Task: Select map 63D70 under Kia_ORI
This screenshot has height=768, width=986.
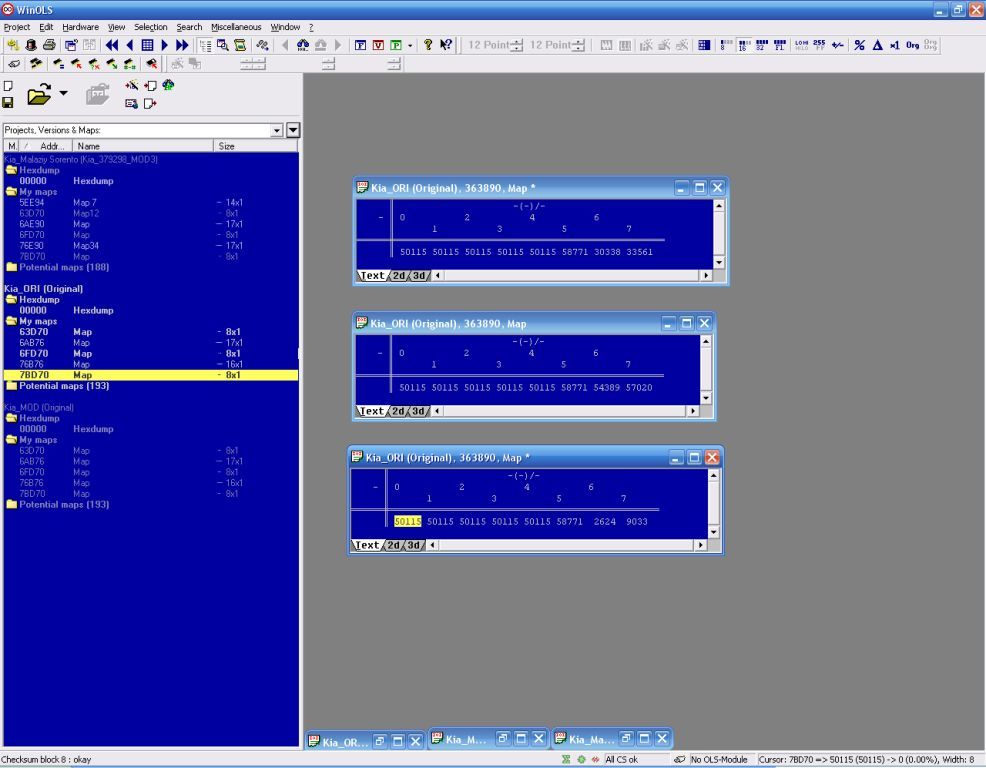Action: (x=151, y=331)
